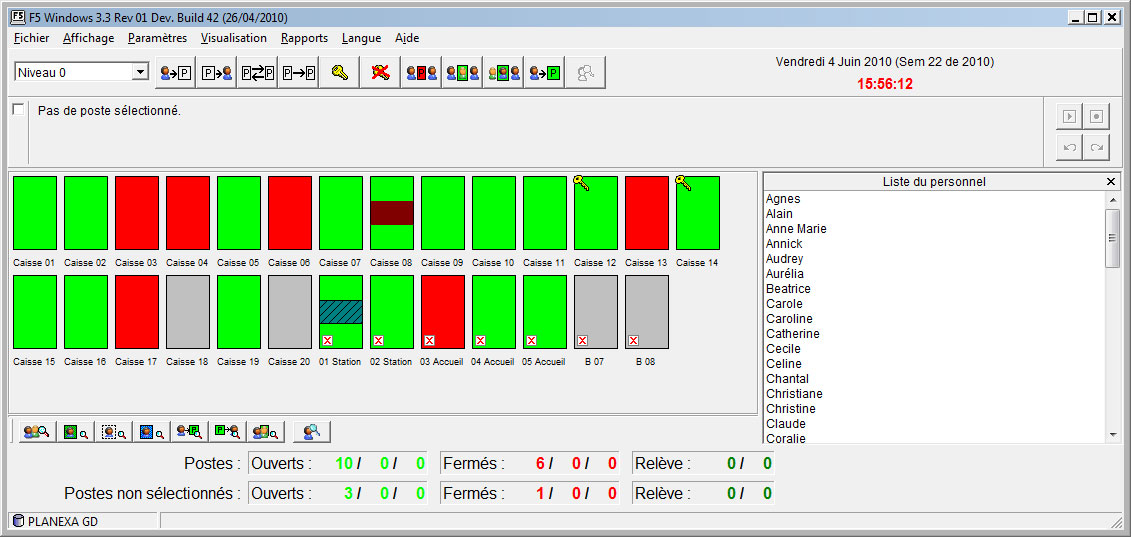
Task: Open the Aide menu
Action: tap(407, 38)
